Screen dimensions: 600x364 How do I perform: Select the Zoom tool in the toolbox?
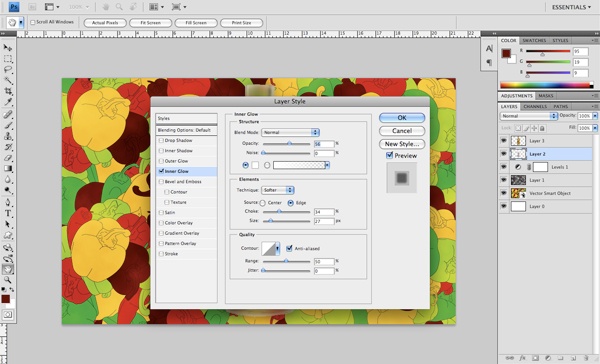point(8,281)
